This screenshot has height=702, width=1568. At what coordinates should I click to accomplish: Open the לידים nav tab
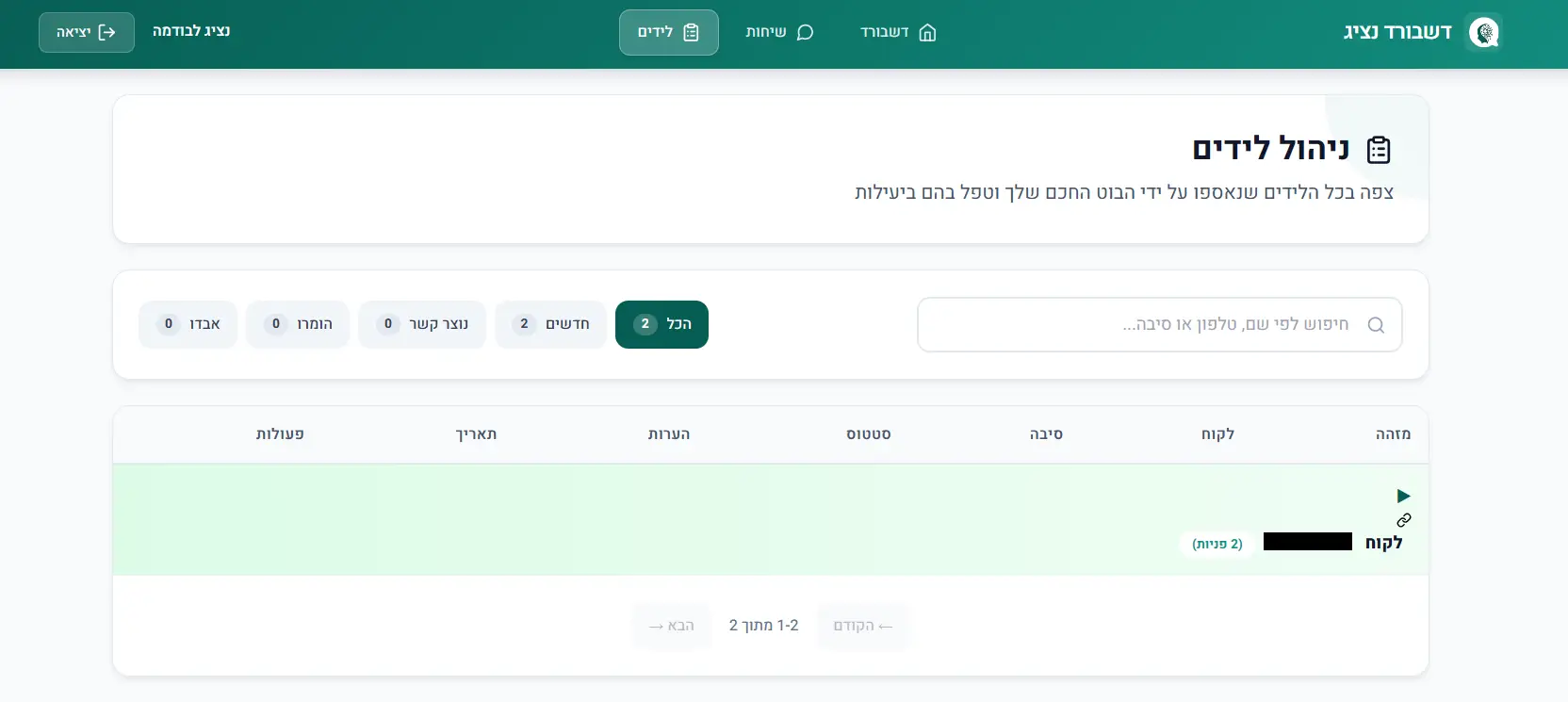click(669, 32)
